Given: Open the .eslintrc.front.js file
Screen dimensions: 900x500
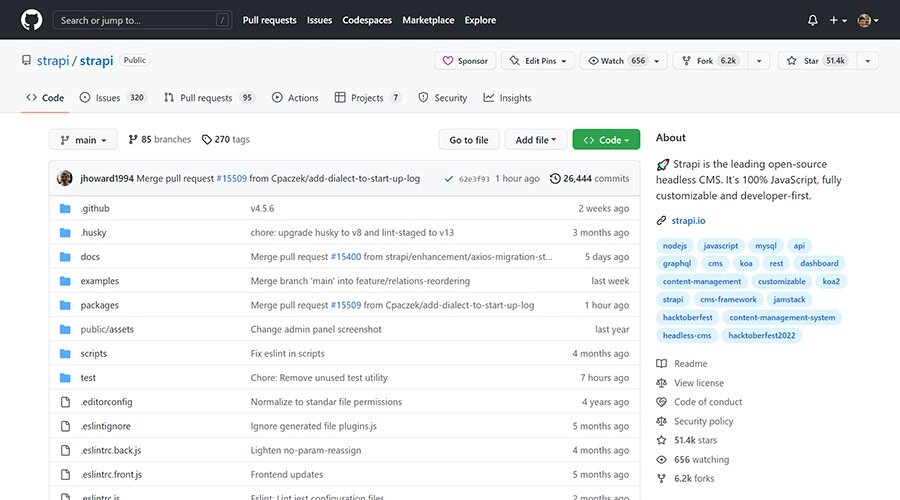Looking at the screenshot, I should 111,474.
